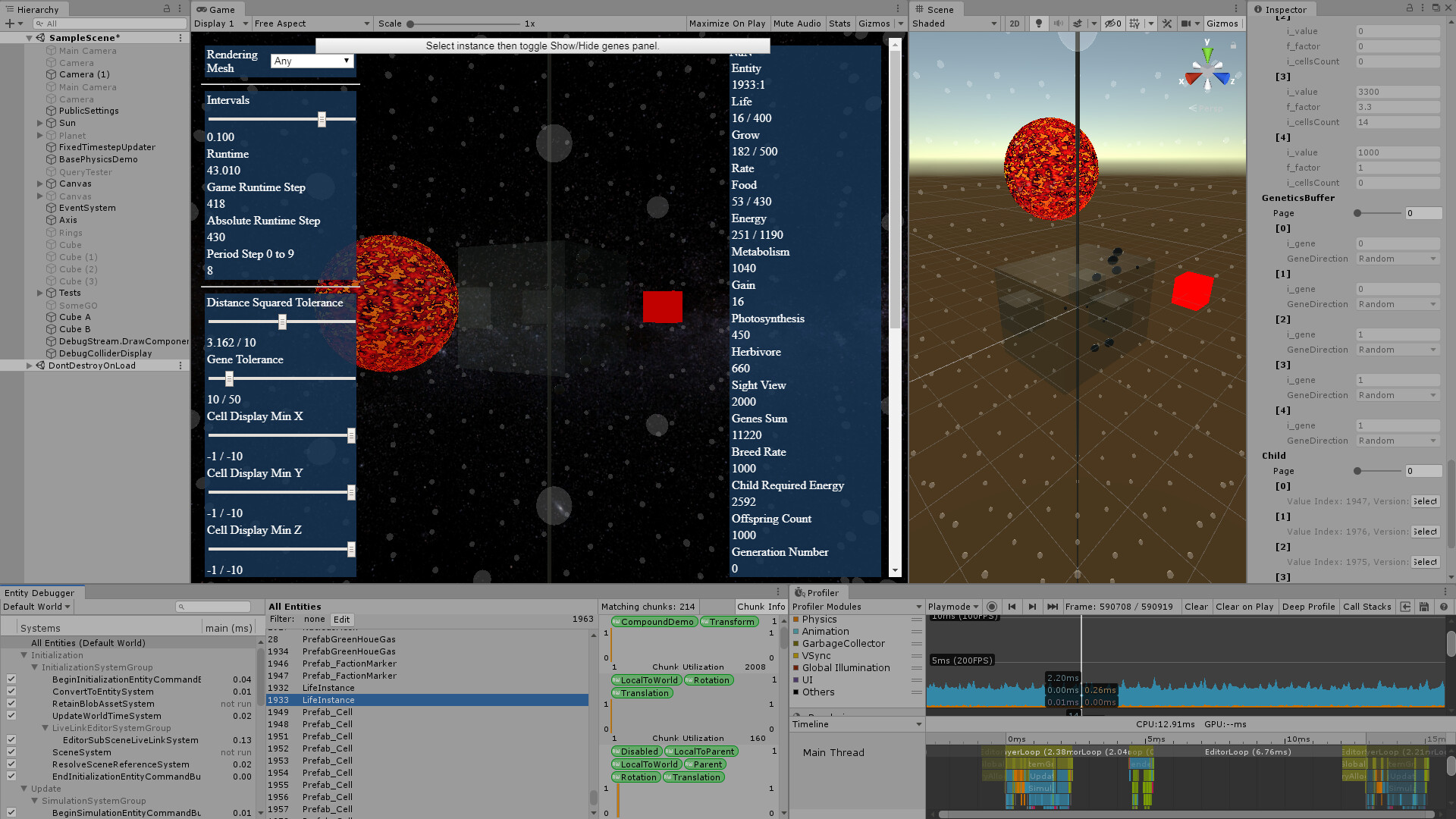Open the Shaded draw mode dropdown
This screenshot has width=1456, height=819.
point(955,24)
